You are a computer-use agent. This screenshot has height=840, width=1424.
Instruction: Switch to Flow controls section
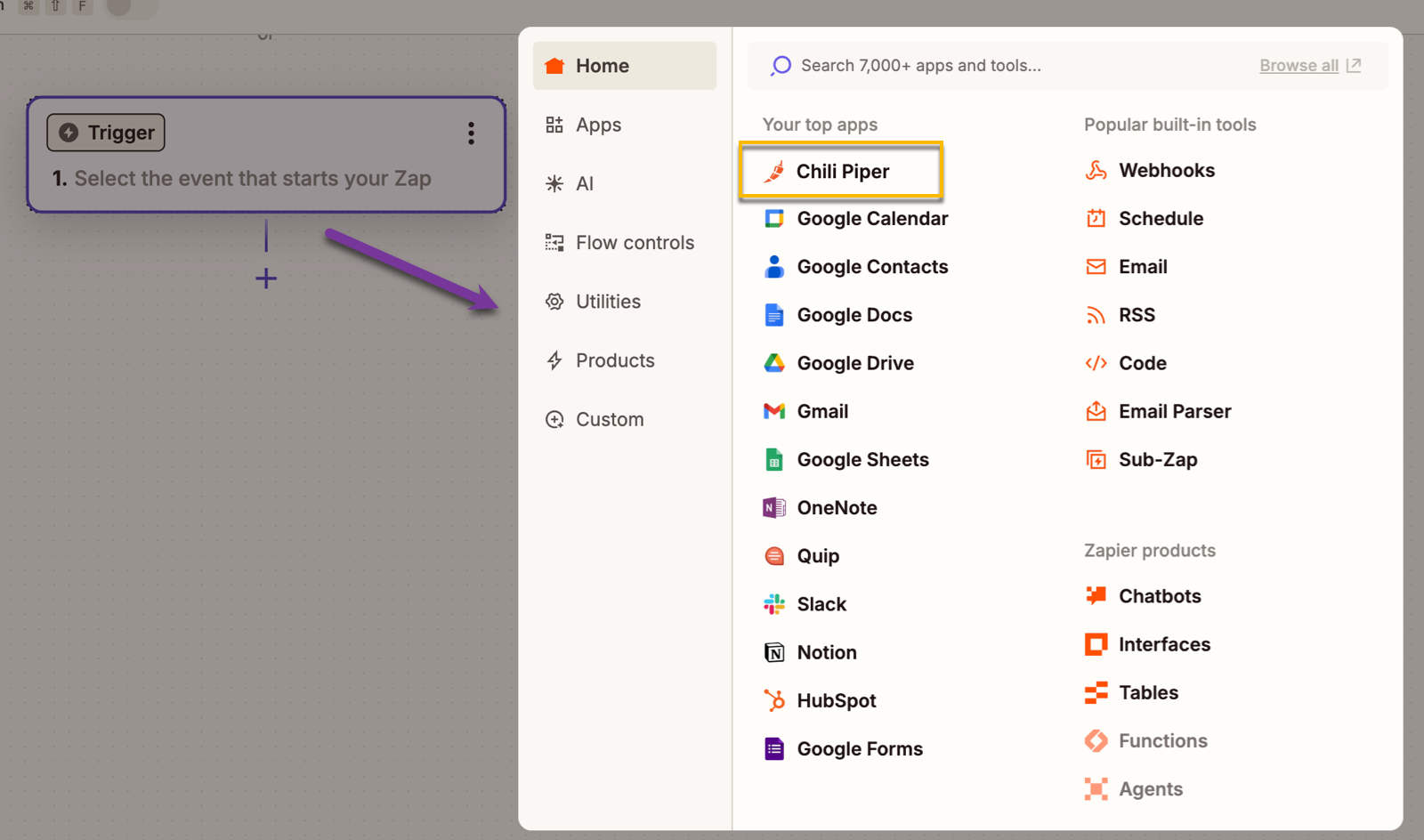pyautogui.click(x=635, y=242)
